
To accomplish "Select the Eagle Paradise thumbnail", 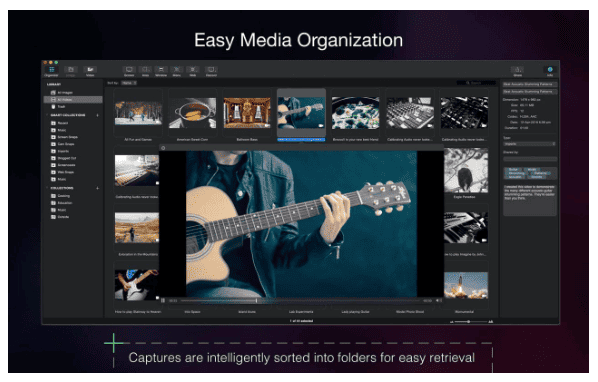I will pos(466,170).
